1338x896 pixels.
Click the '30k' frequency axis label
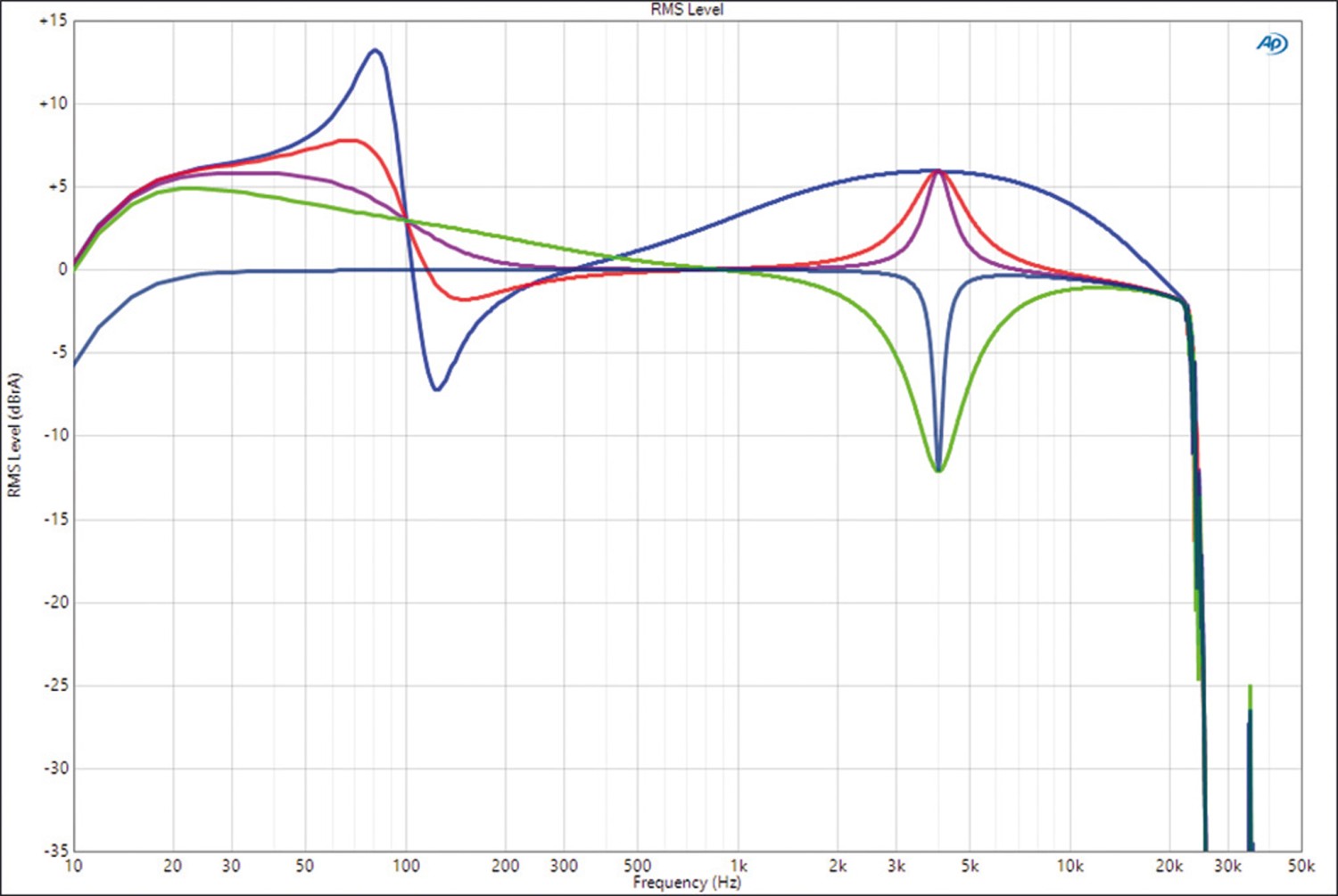click(x=1227, y=866)
